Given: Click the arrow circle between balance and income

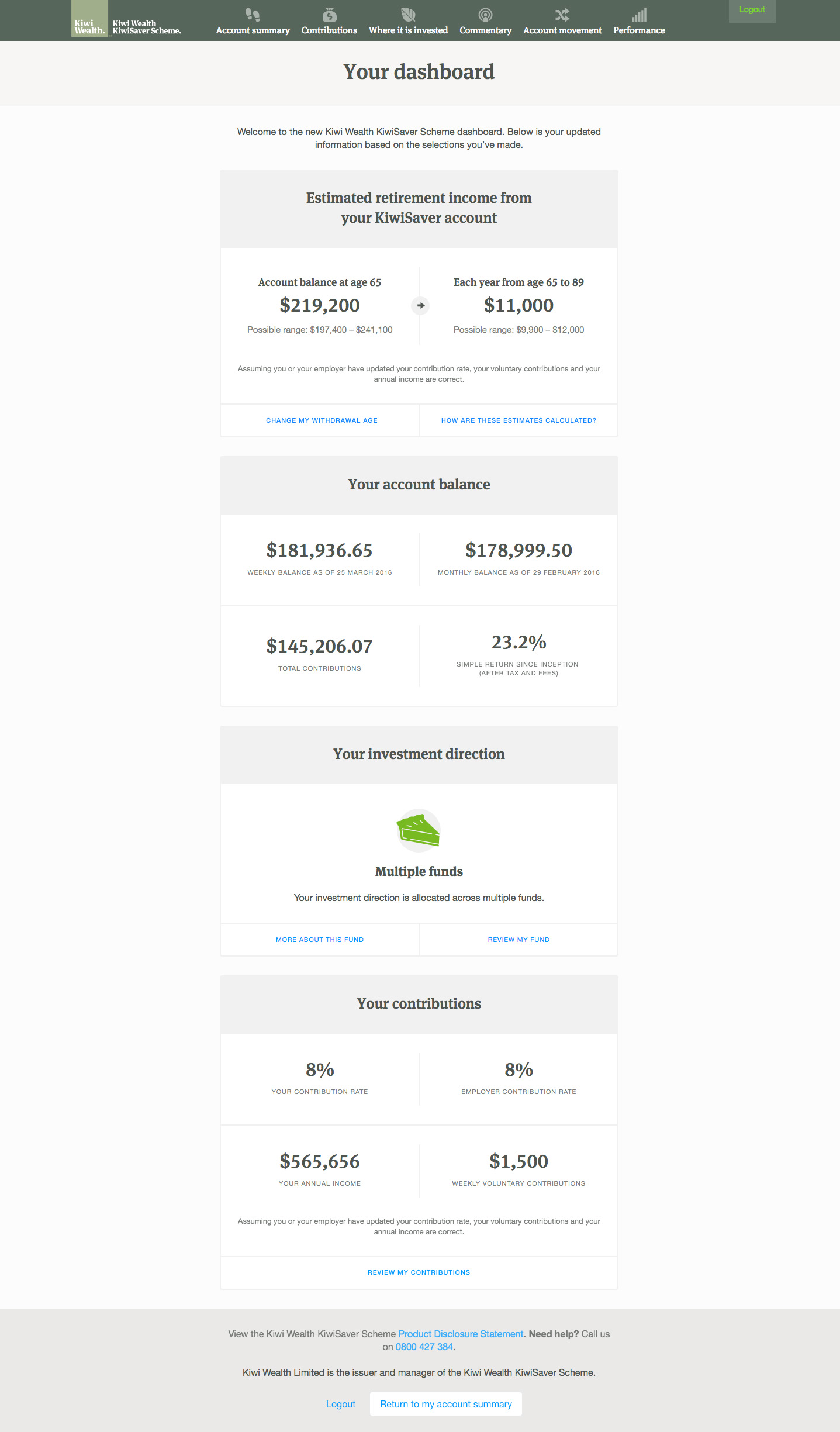Looking at the screenshot, I should click(420, 305).
